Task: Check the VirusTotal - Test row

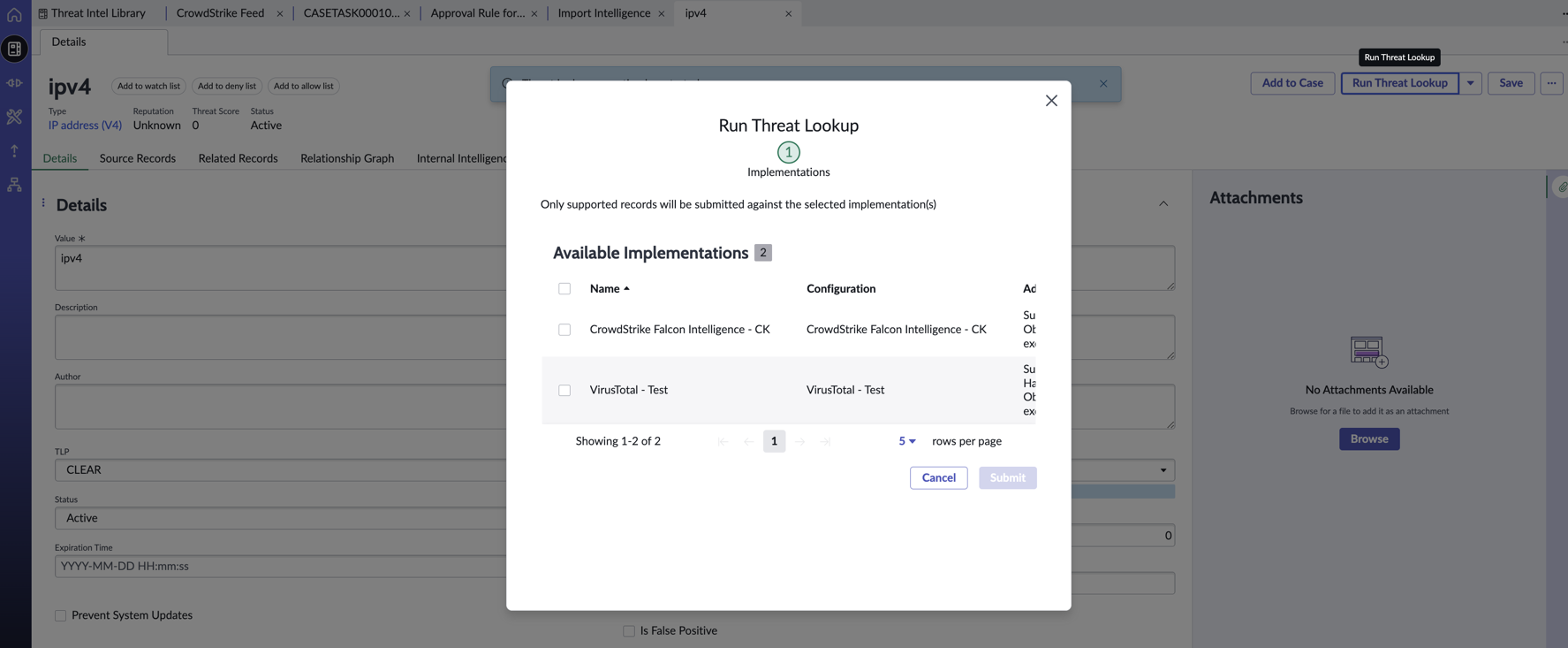Action: (x=564, y=390)
